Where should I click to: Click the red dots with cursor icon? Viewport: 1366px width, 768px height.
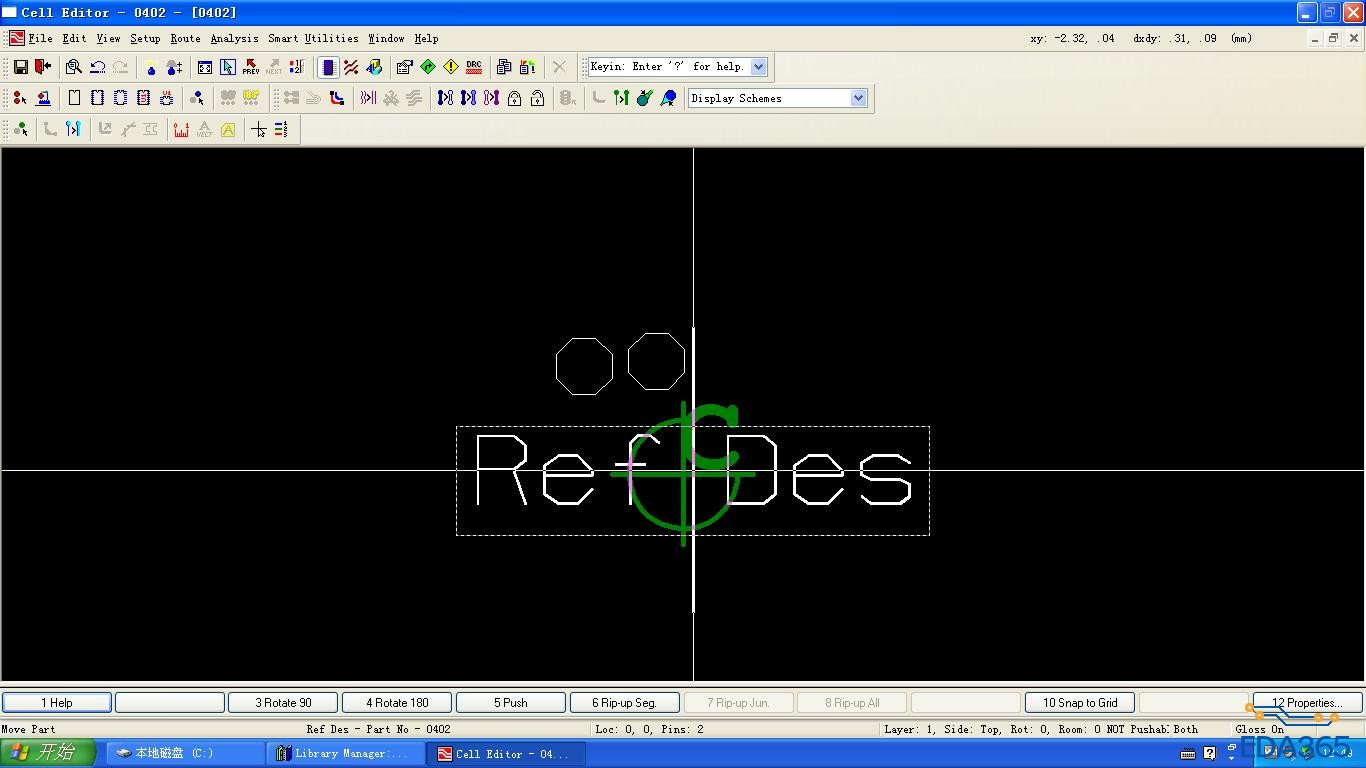click(x=20, y=98)
